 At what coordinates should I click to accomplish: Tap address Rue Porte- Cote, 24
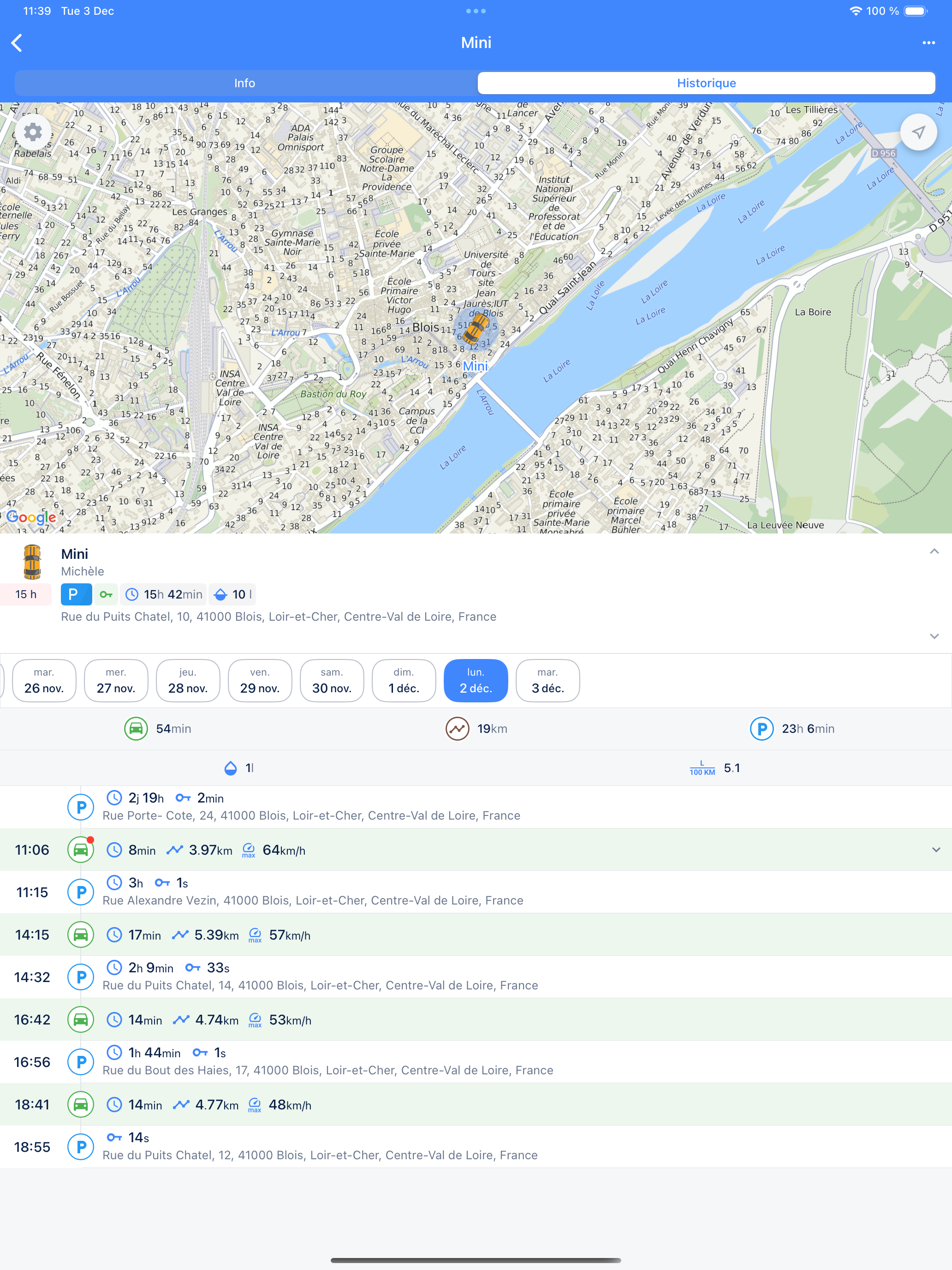pos(312,815)
